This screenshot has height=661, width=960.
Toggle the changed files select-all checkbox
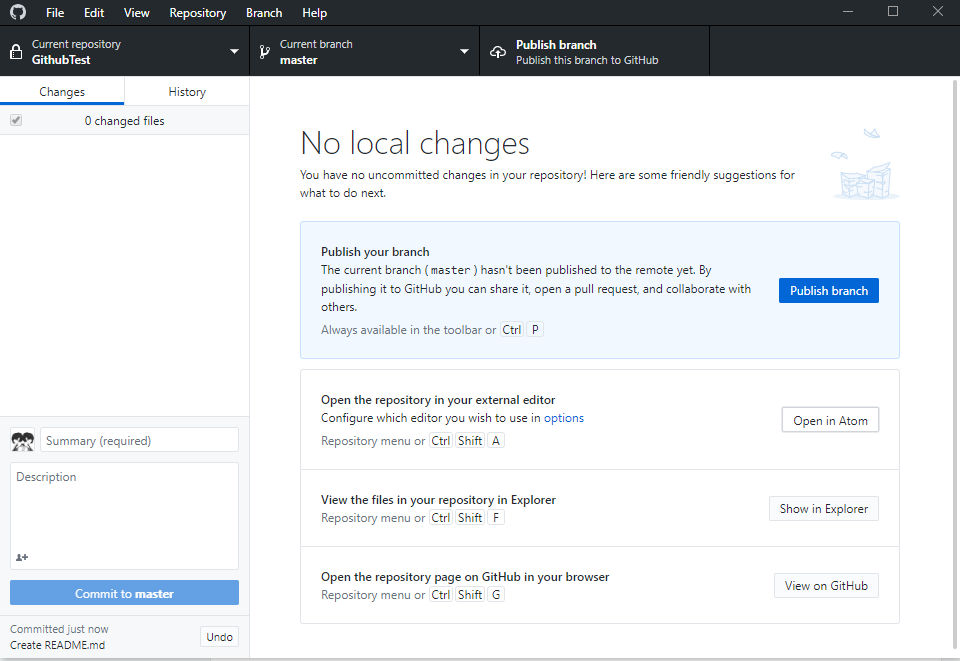tap(16, 121)
